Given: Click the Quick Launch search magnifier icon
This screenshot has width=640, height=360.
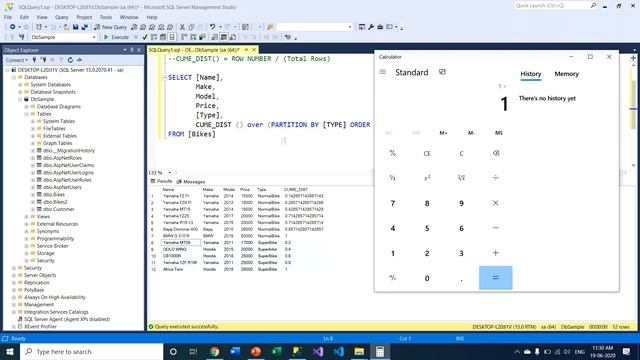Looking at the screenshot, I should (593, 5).
